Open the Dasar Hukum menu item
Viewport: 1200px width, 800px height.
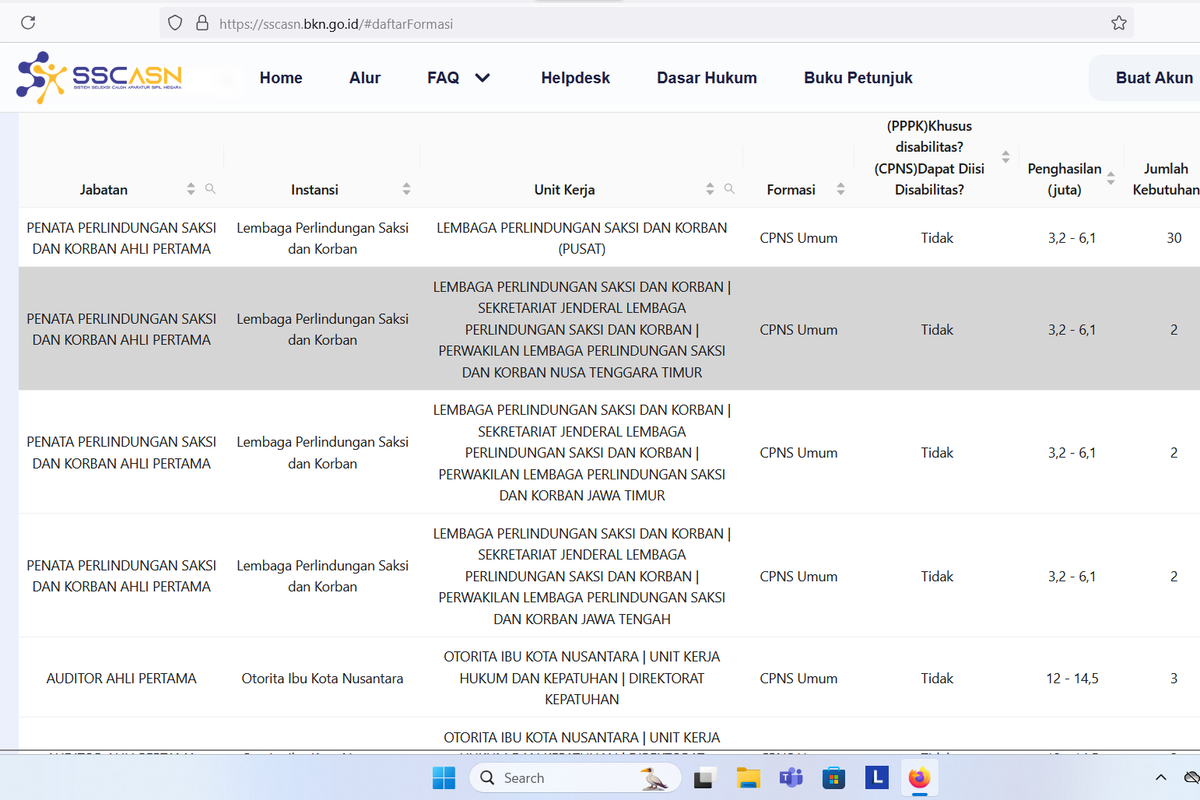[706, 78]
